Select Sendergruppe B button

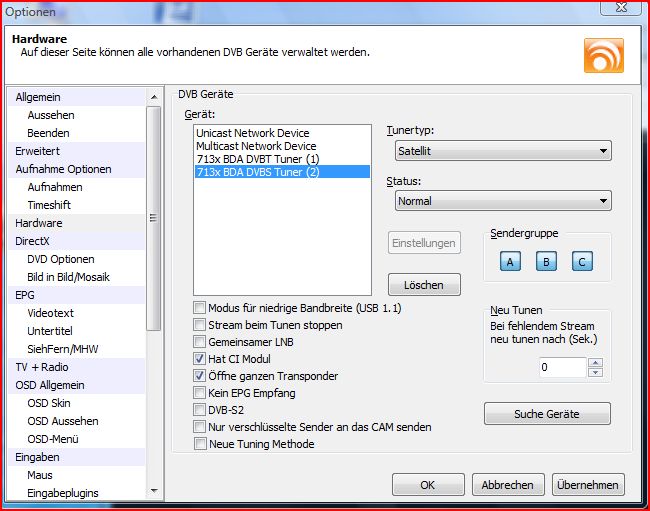(546, 262)
